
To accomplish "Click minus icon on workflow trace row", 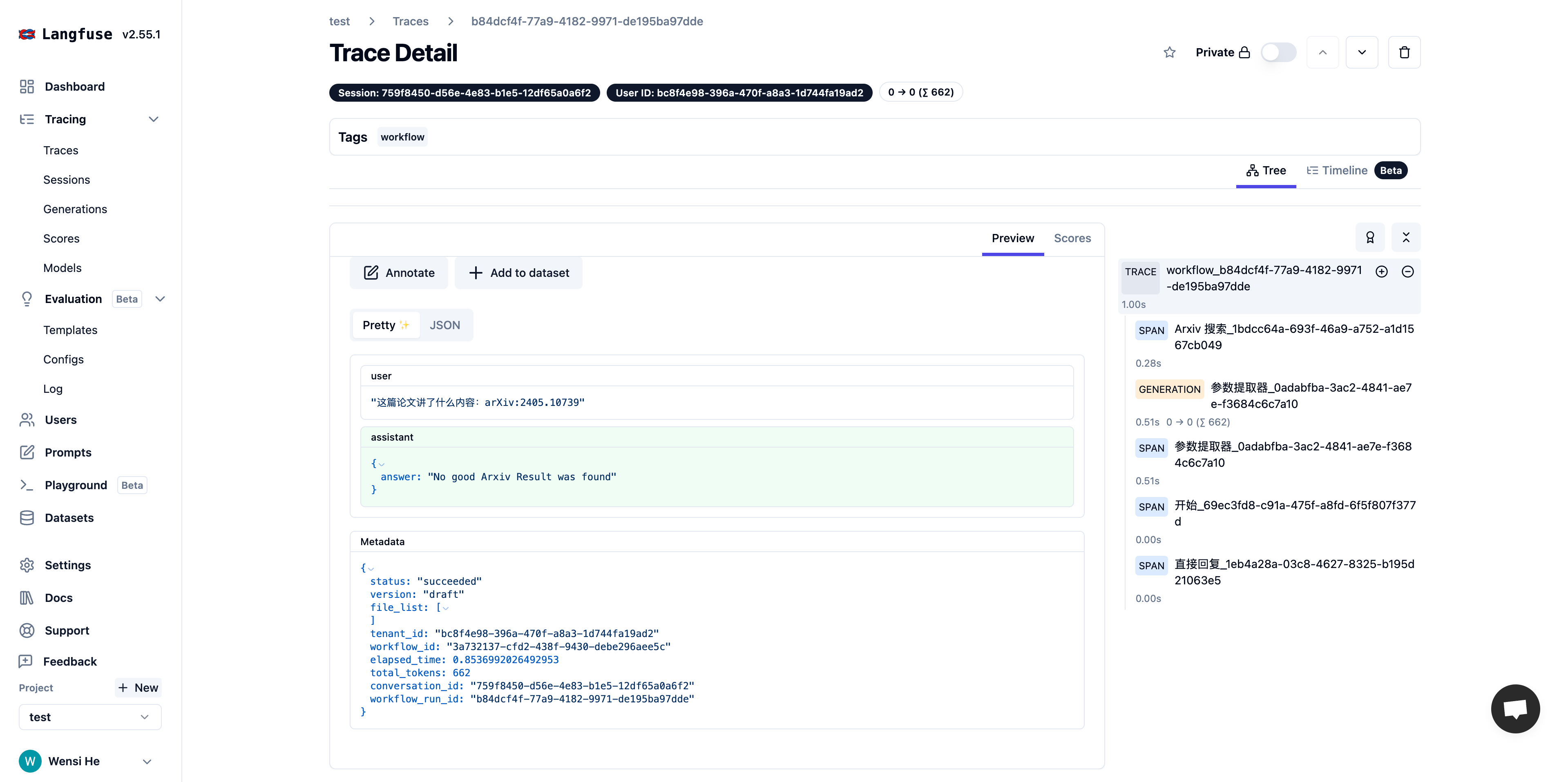I will point(1407,272).
